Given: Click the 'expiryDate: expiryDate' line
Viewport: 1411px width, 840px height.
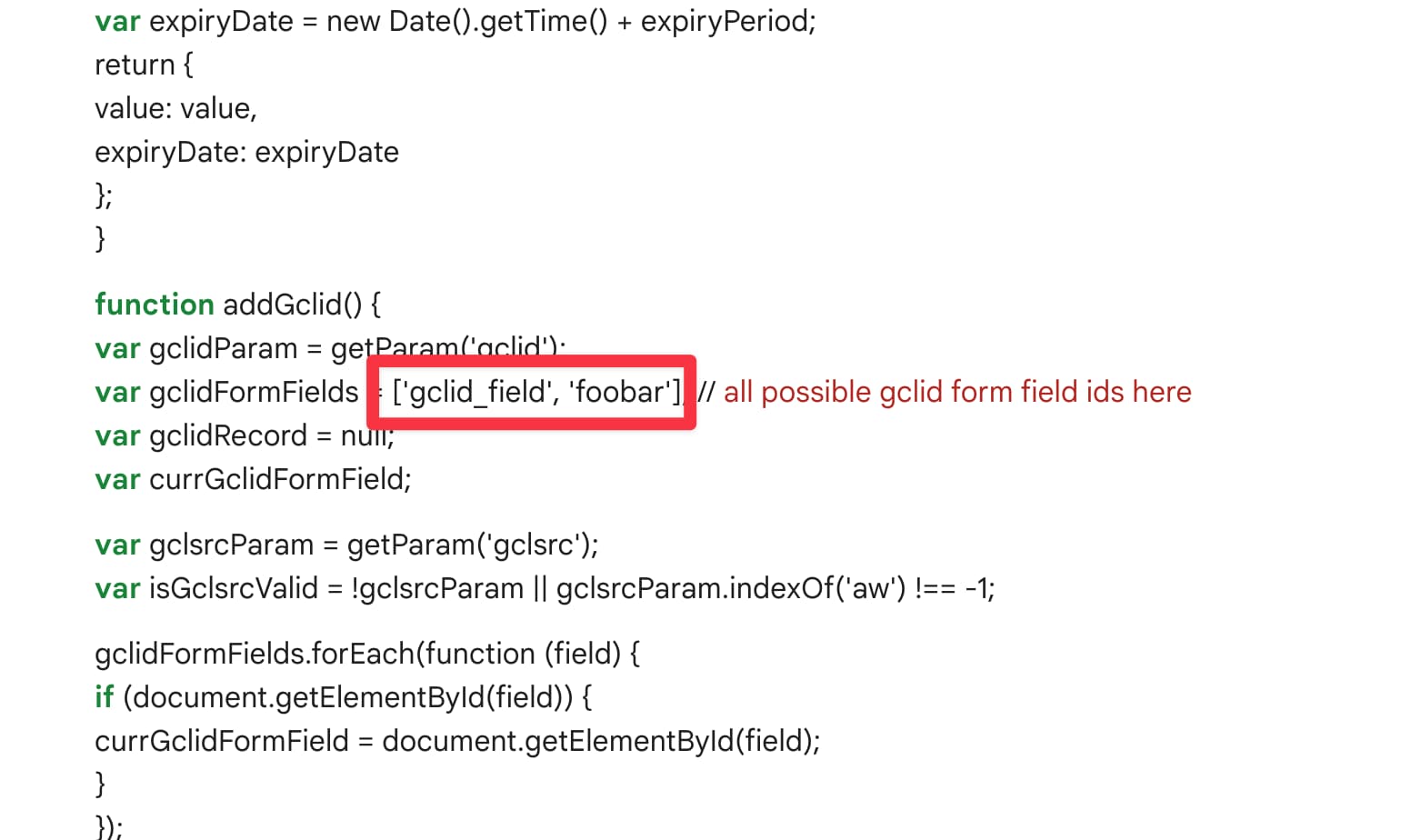Looking at the screenshot, I should pyautogui.click(x=246, y=152).
